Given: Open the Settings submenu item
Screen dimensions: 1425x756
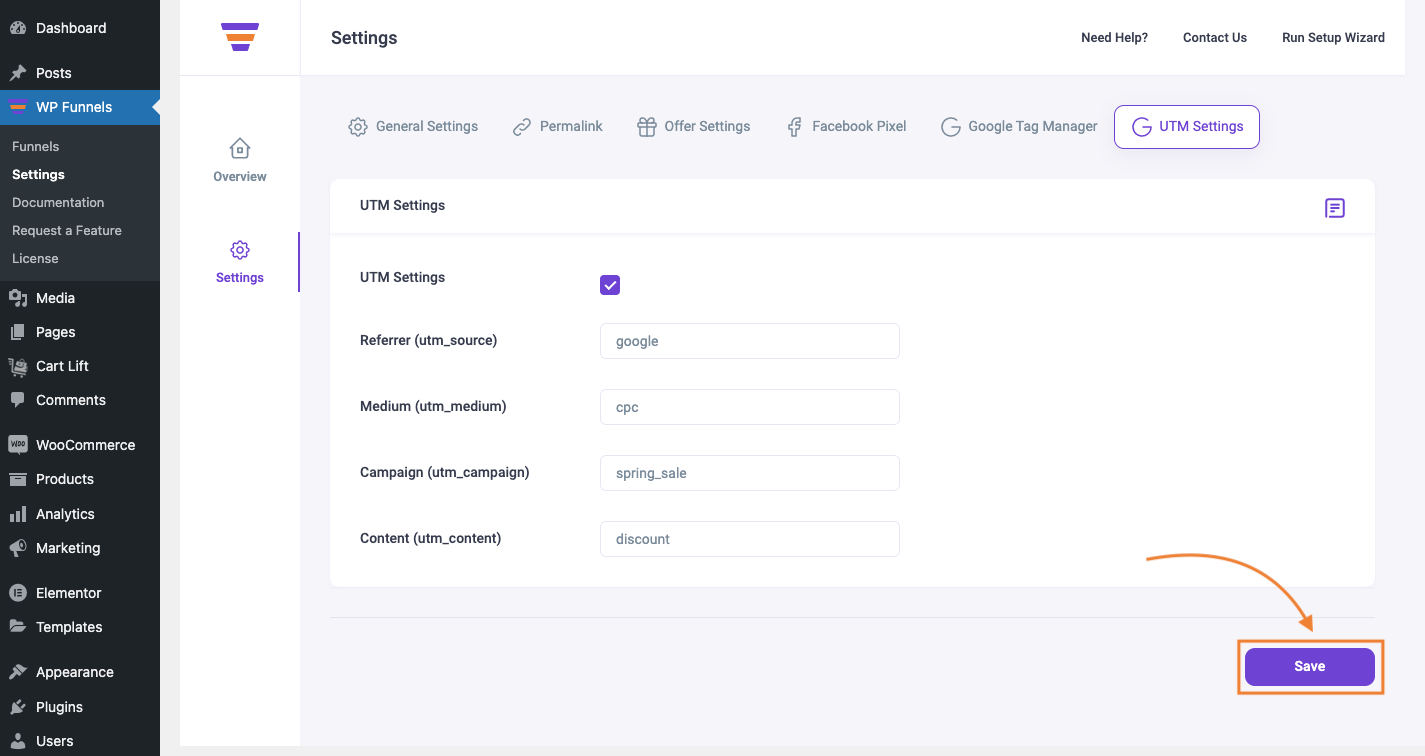Looking at the screenshot, I should click(38, 174).
